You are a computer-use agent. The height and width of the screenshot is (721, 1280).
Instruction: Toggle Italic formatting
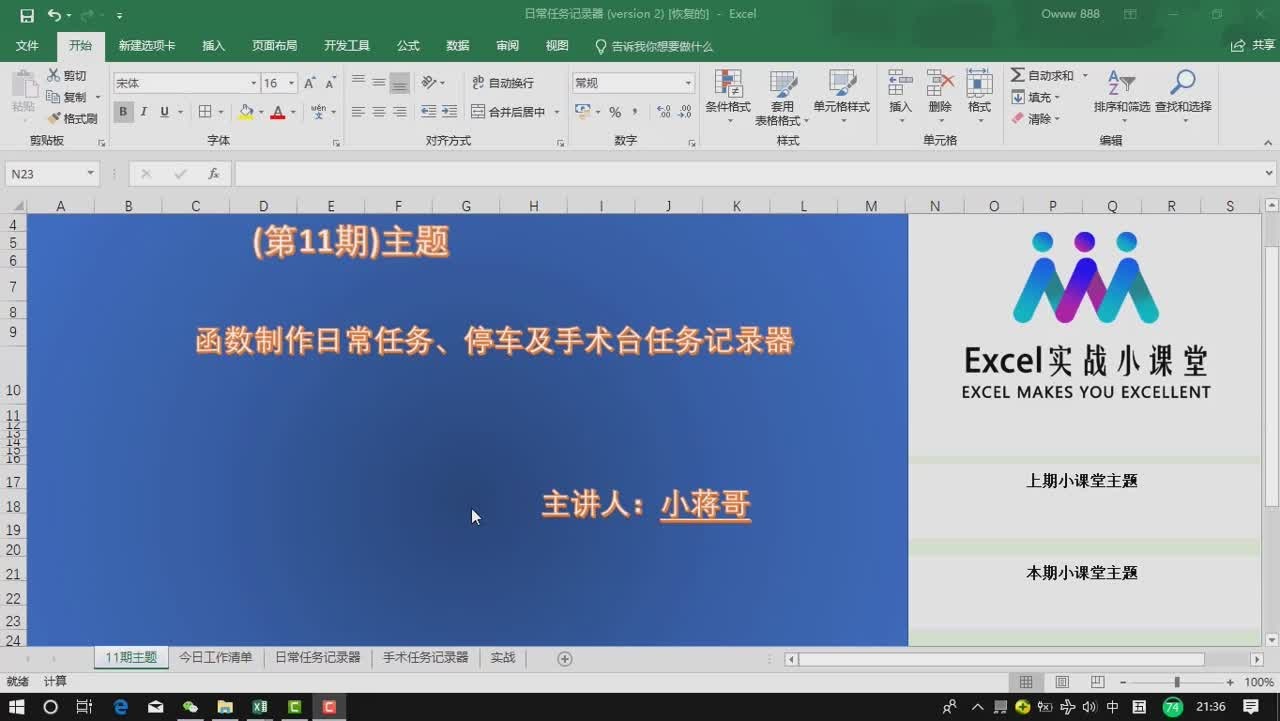[x=144, y=112]
